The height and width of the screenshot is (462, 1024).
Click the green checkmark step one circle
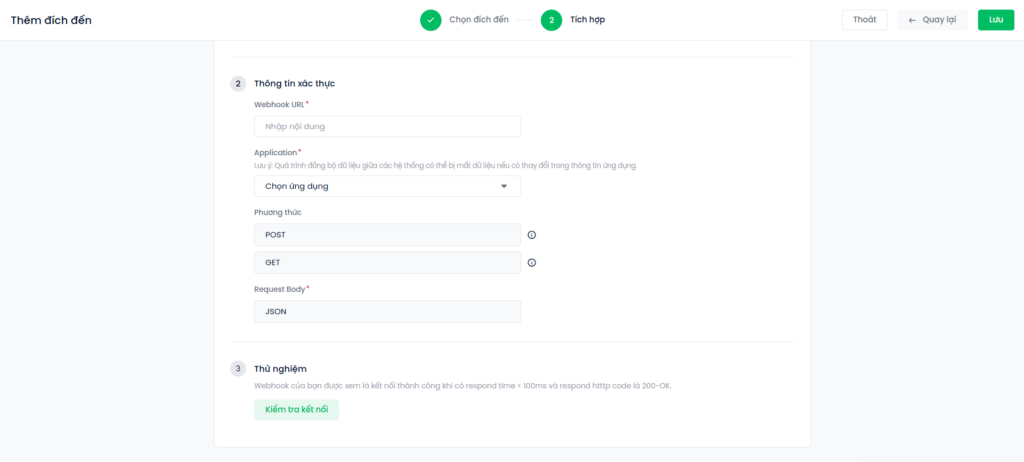pos(430,20)
